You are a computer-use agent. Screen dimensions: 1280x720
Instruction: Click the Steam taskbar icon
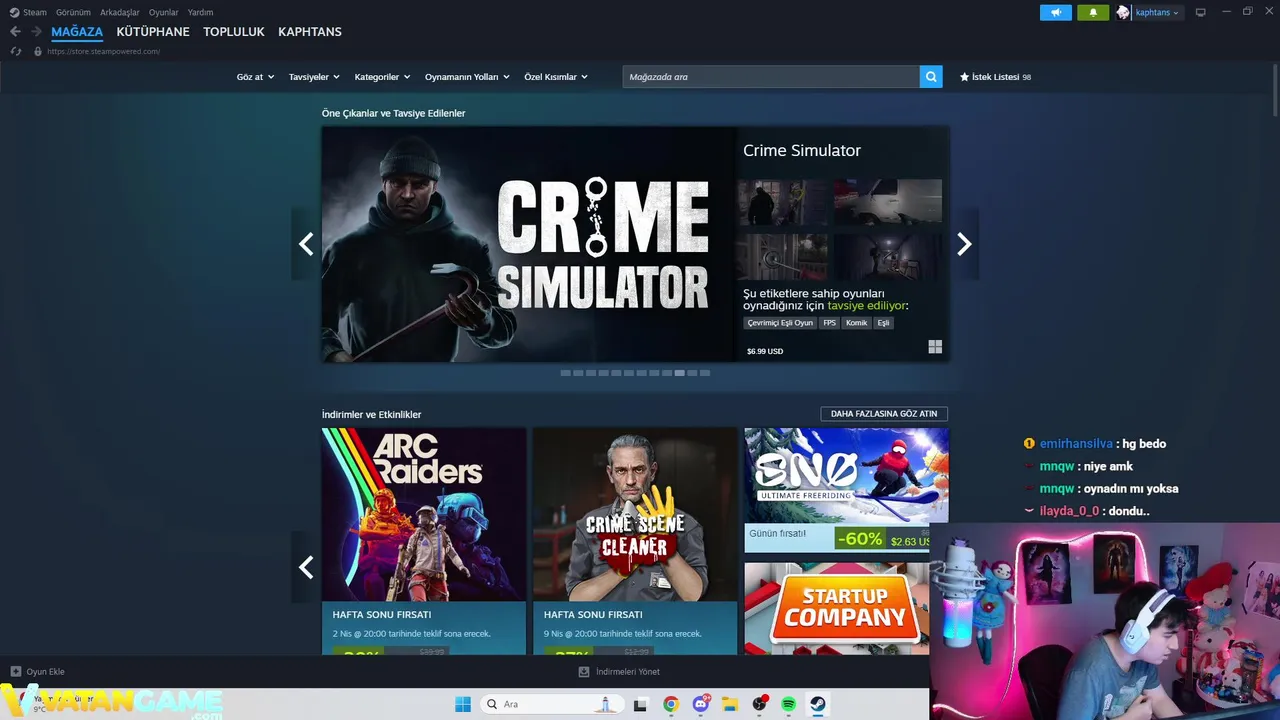817,704
